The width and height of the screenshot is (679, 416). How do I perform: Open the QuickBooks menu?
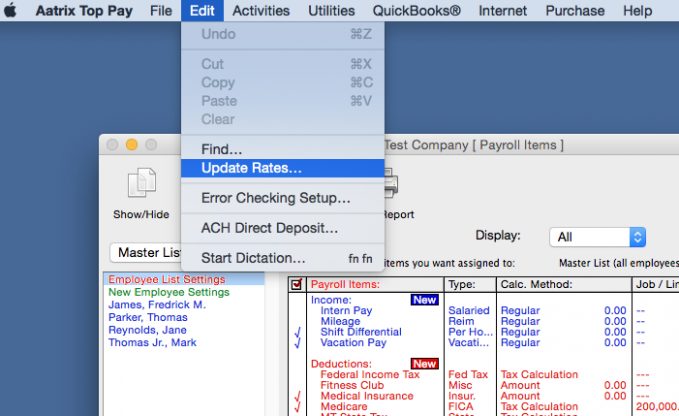[417, 11]
